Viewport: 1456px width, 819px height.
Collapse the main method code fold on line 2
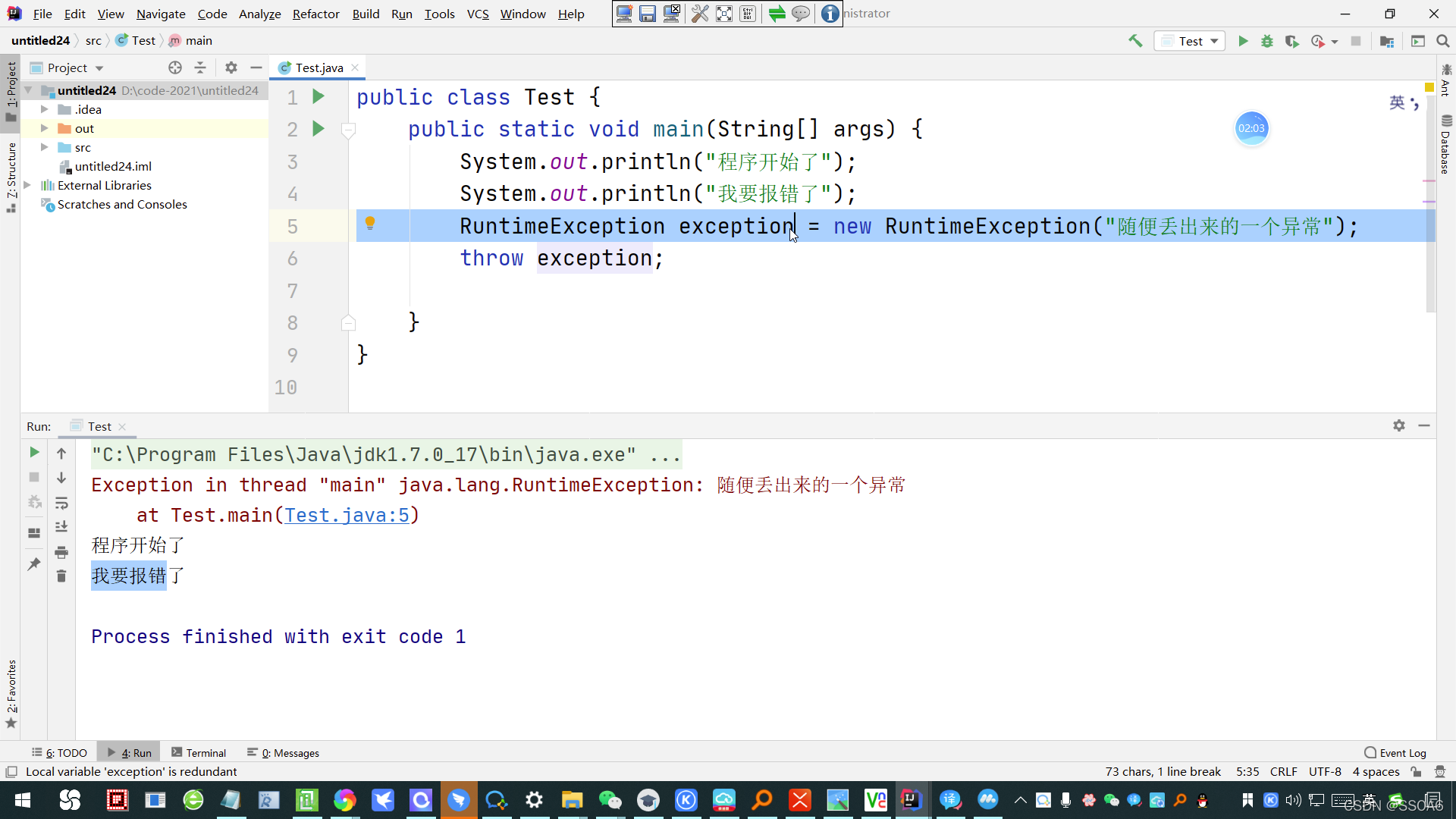tap(348, 130)
